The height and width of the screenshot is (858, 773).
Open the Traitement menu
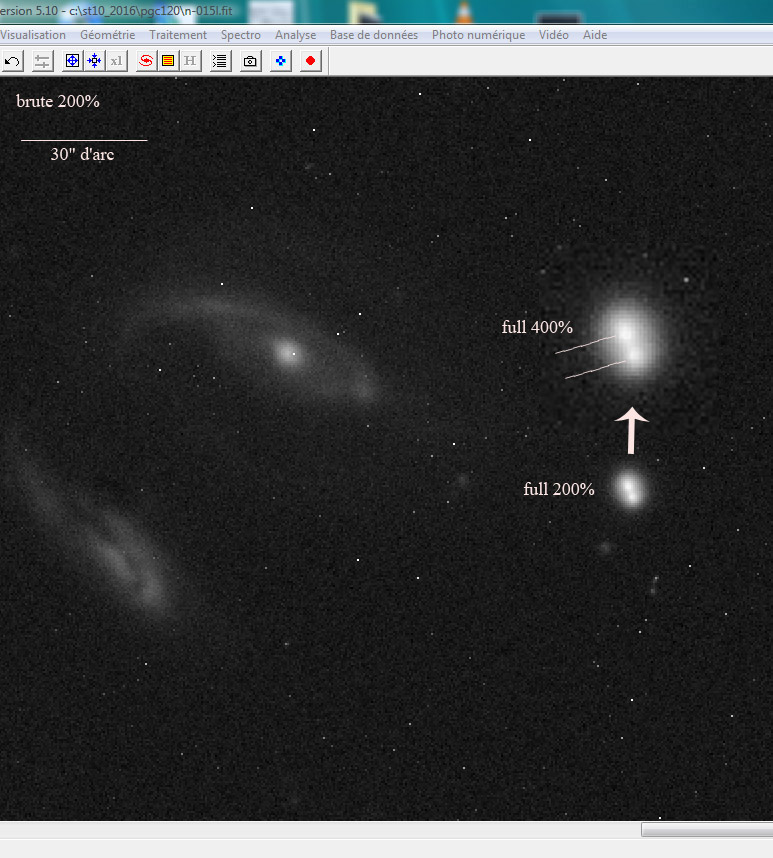coord(178,35)
